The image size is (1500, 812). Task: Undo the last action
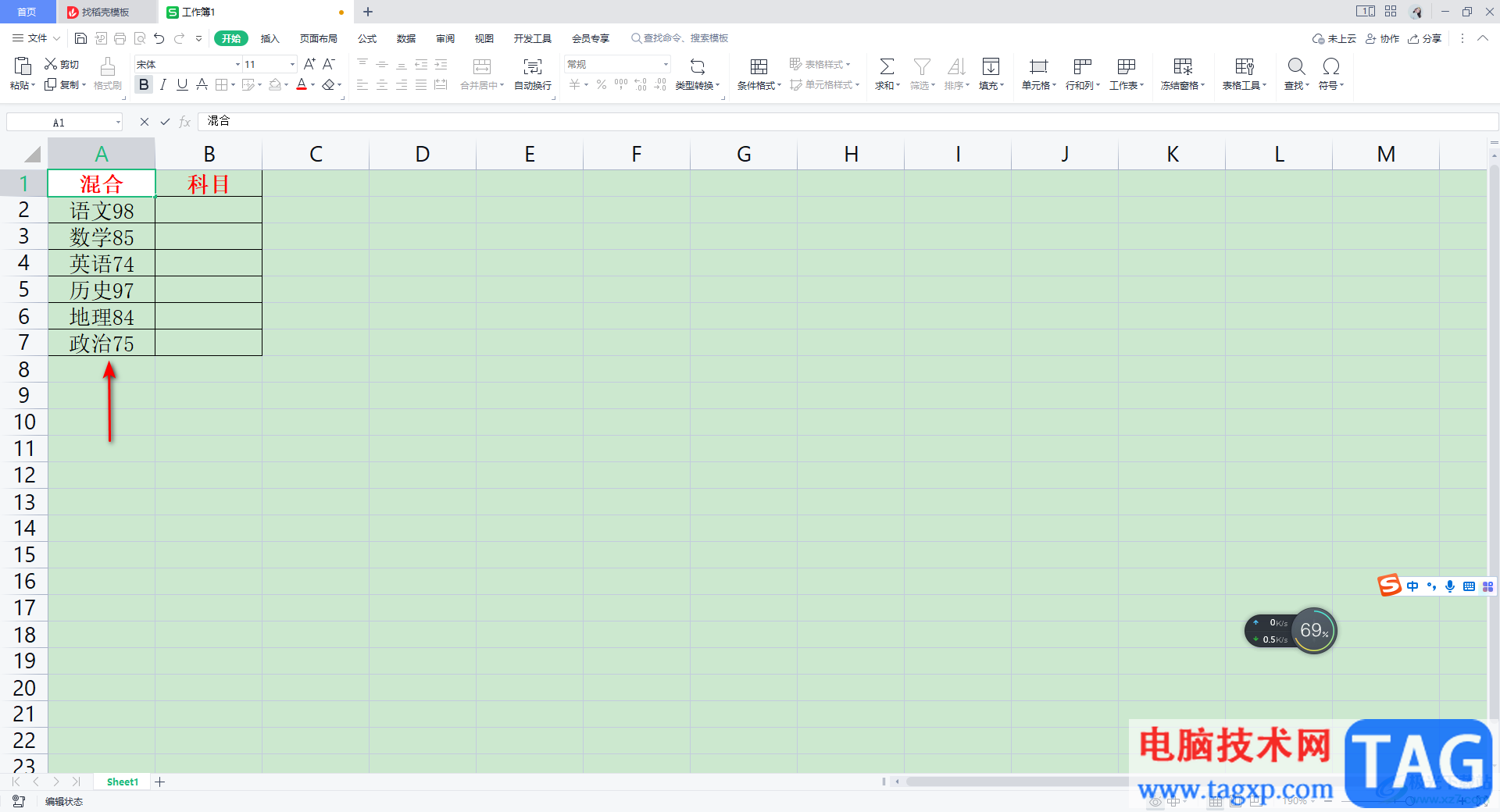159,38
